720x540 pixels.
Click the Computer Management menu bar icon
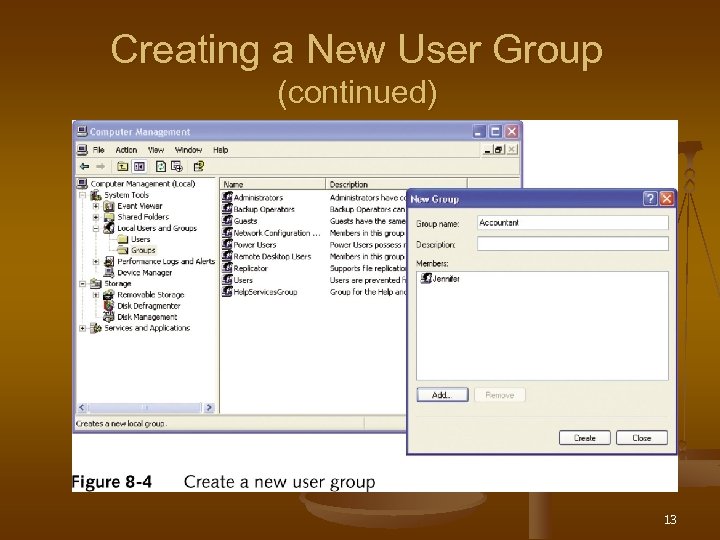point(82,150)
